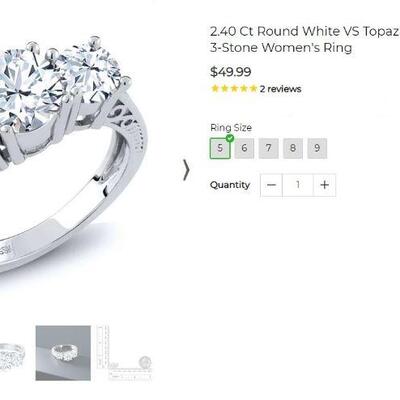Select ring size 7
Image resolution: width=400 pixels, height=400 pixels.
point(269,148)
